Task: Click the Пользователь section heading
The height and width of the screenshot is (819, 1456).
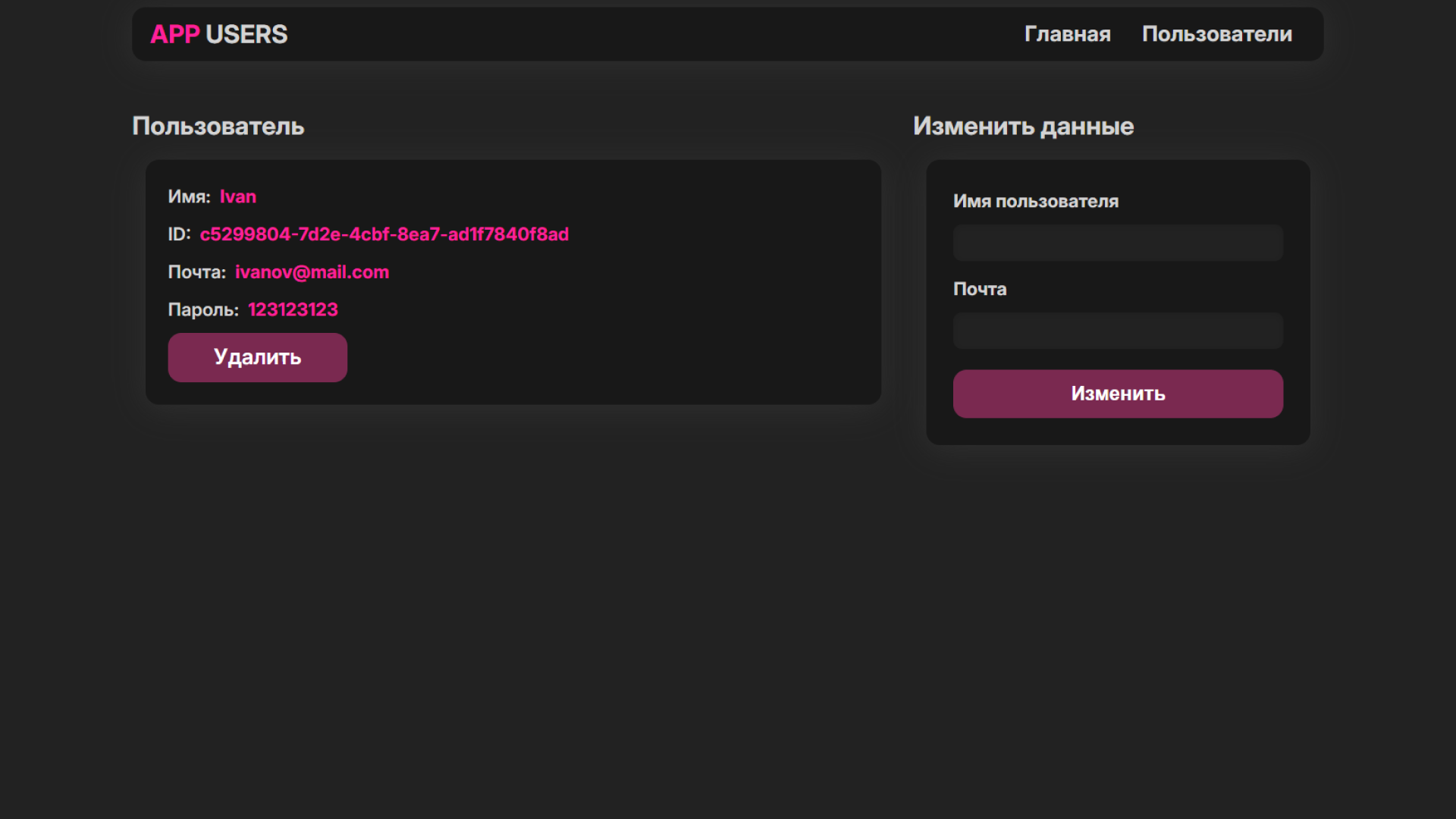Action: point(218,126)
